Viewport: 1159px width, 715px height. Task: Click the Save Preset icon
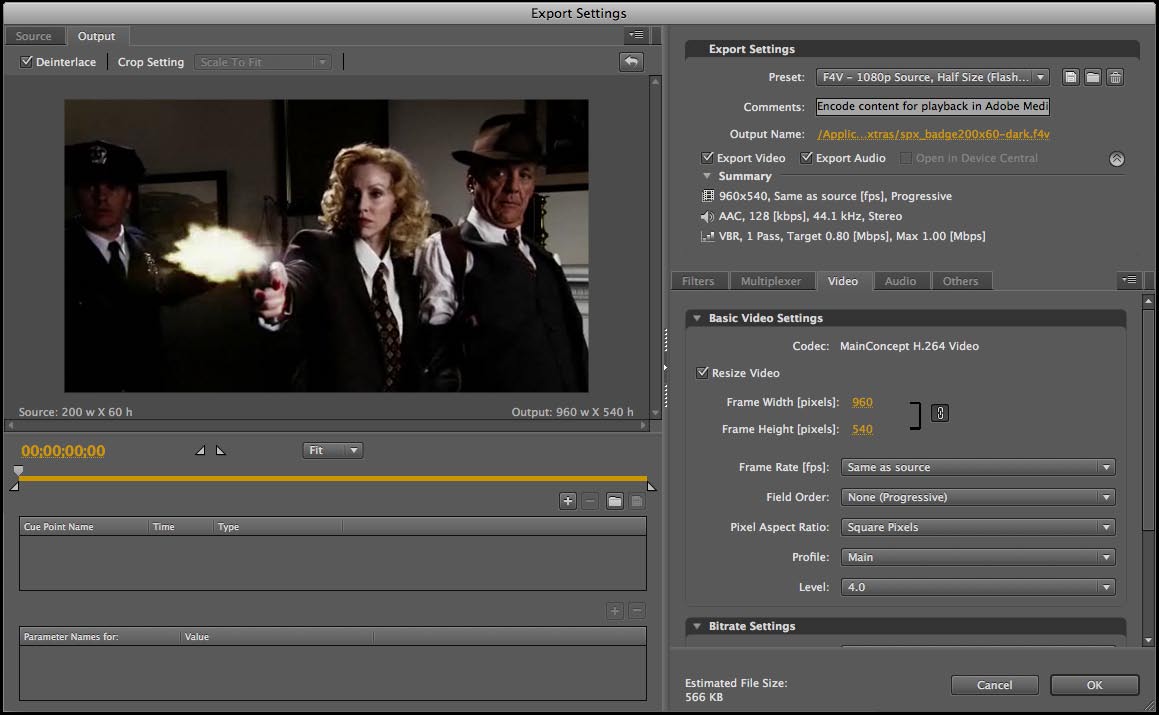1071,77
